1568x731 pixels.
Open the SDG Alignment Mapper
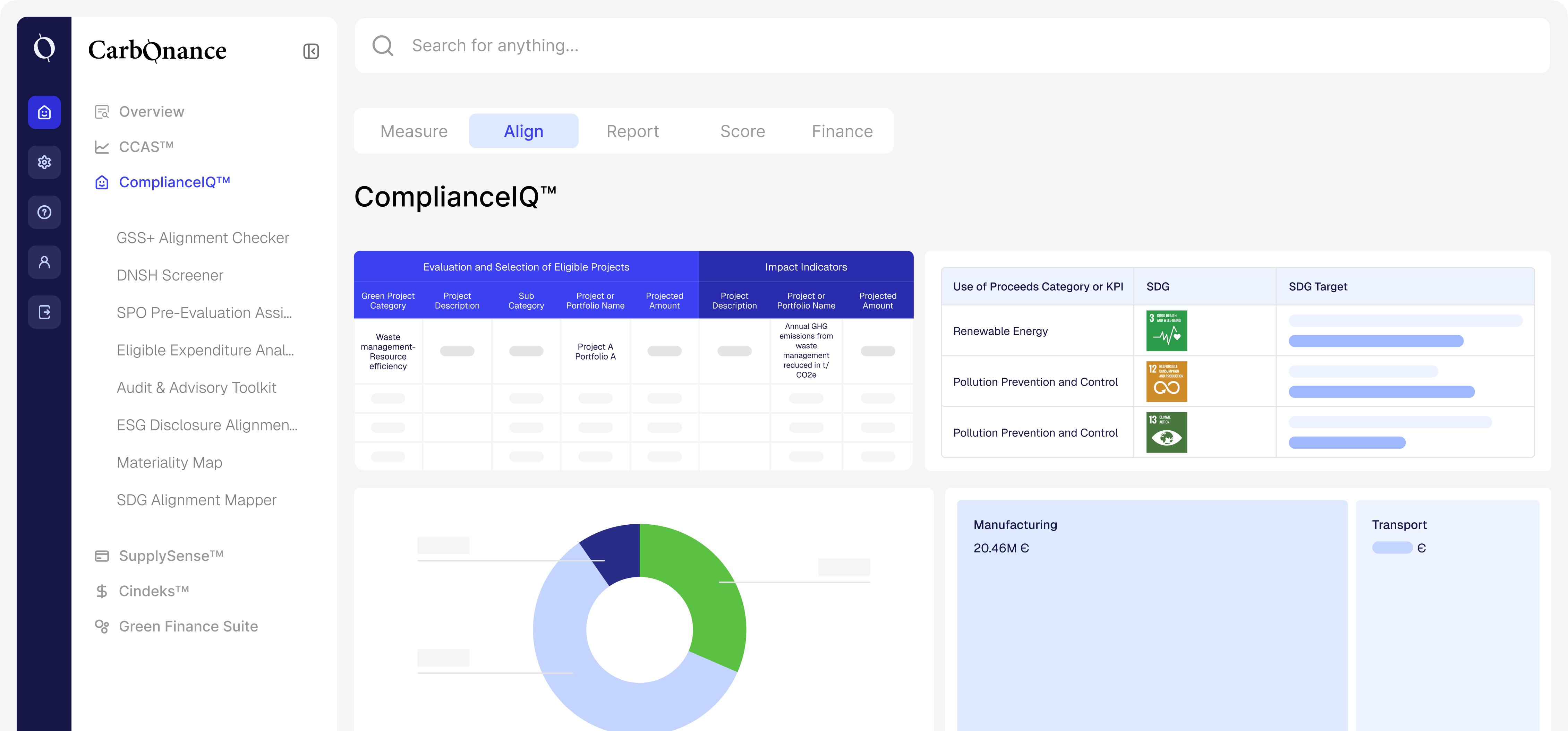[x=196, y=500]
